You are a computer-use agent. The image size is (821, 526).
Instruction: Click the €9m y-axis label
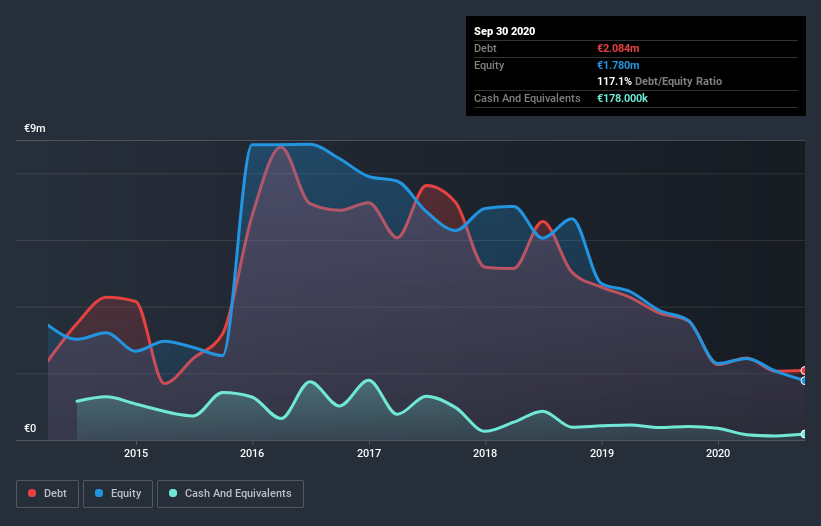[x=35, y=128]
